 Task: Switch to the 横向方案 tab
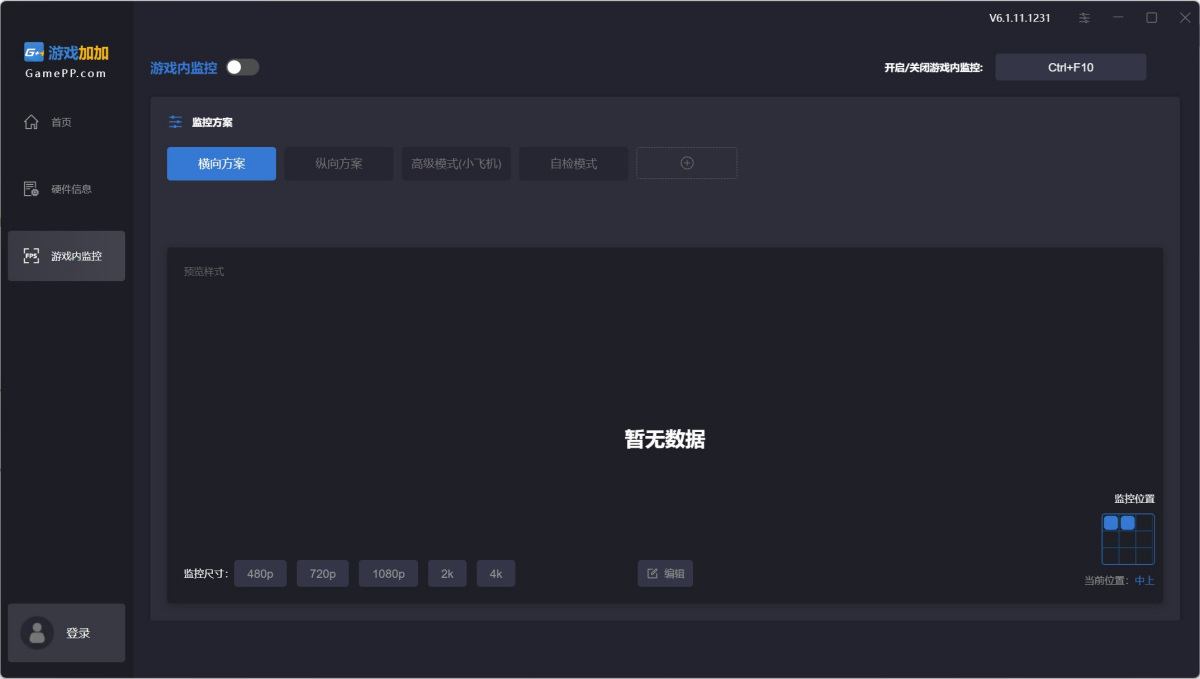click(x=221, y=164)
